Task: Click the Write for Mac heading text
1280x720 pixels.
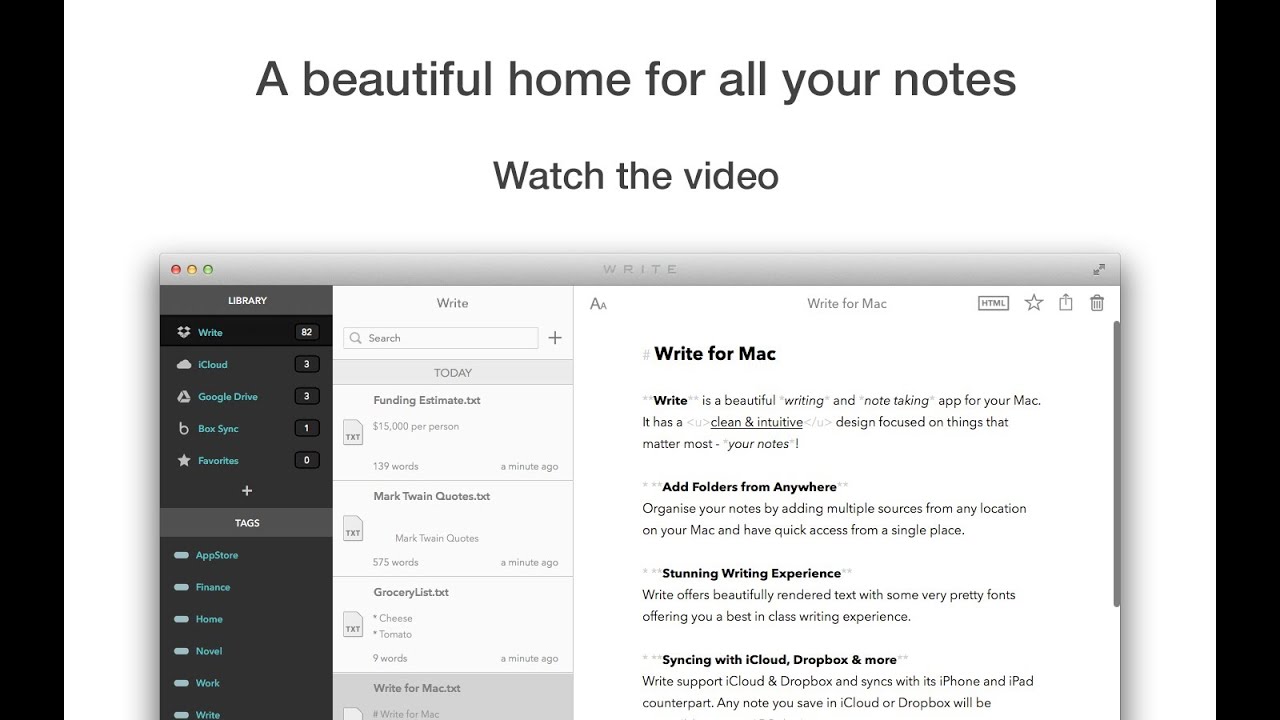Action: point(715,353)
